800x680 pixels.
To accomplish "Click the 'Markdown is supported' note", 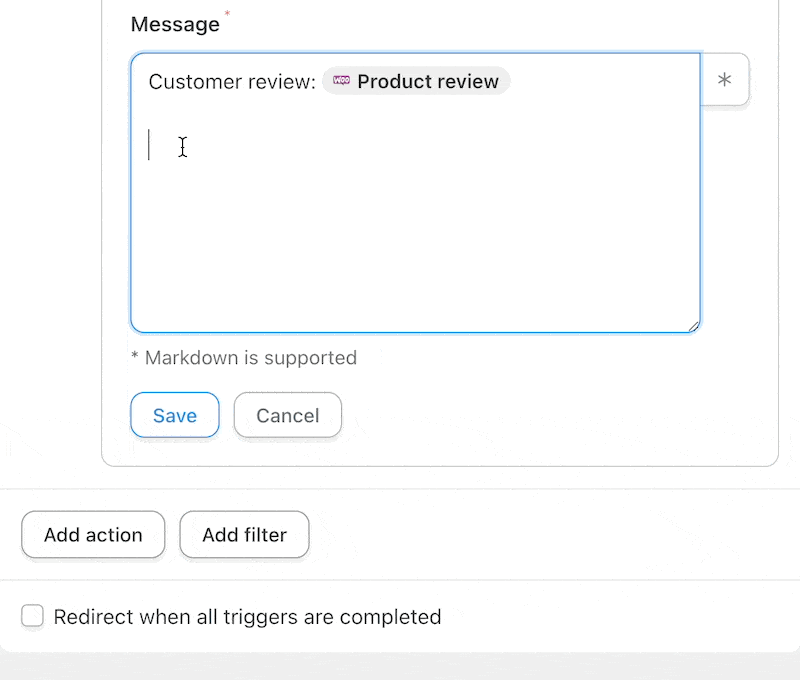I will (x=244, y=358).
